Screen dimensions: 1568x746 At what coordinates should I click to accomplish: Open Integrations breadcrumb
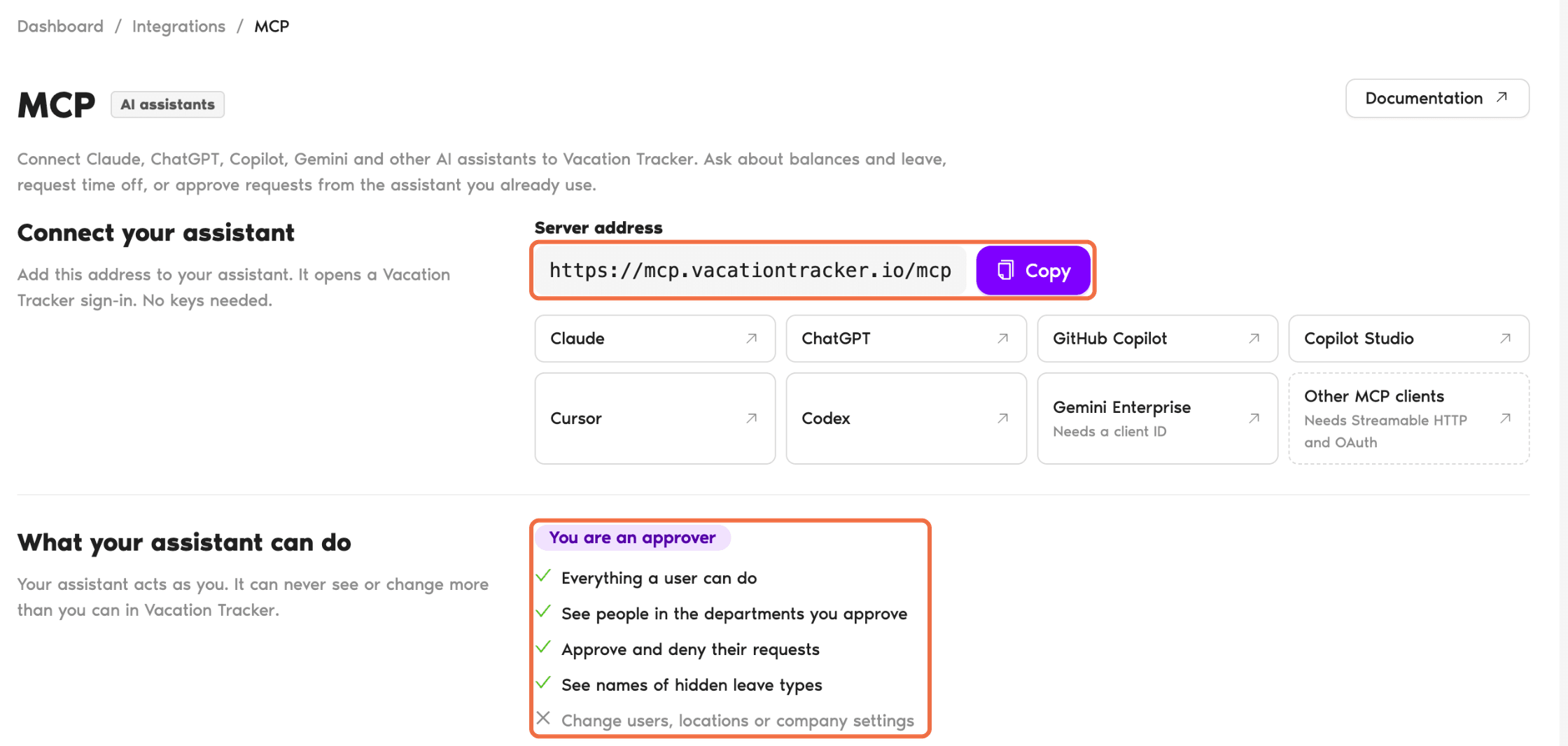(178, 27)
